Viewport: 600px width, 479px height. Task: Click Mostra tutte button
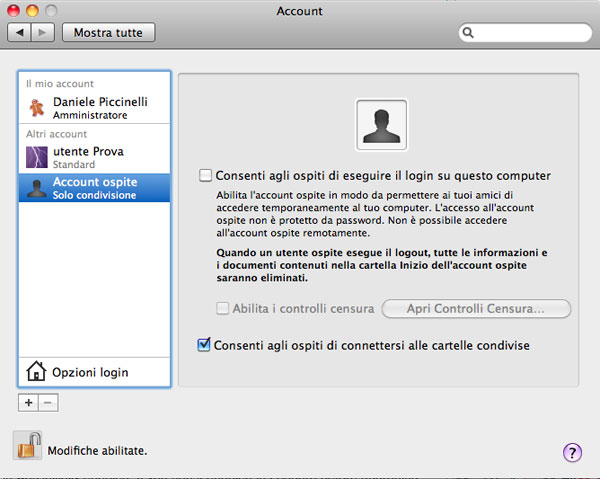point(108,33)
